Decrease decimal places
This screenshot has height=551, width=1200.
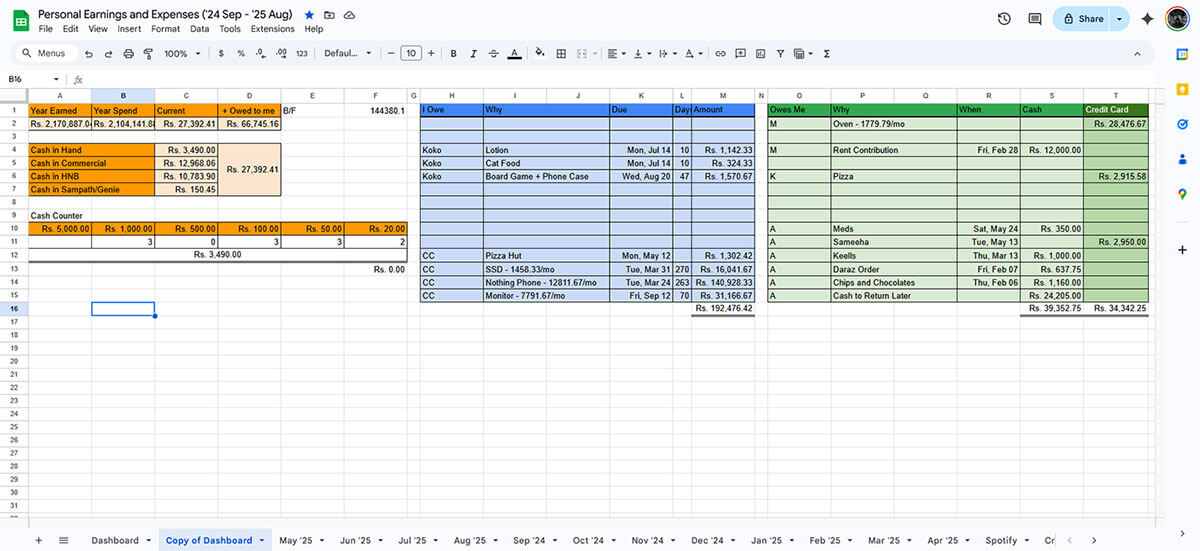[261, 53]
